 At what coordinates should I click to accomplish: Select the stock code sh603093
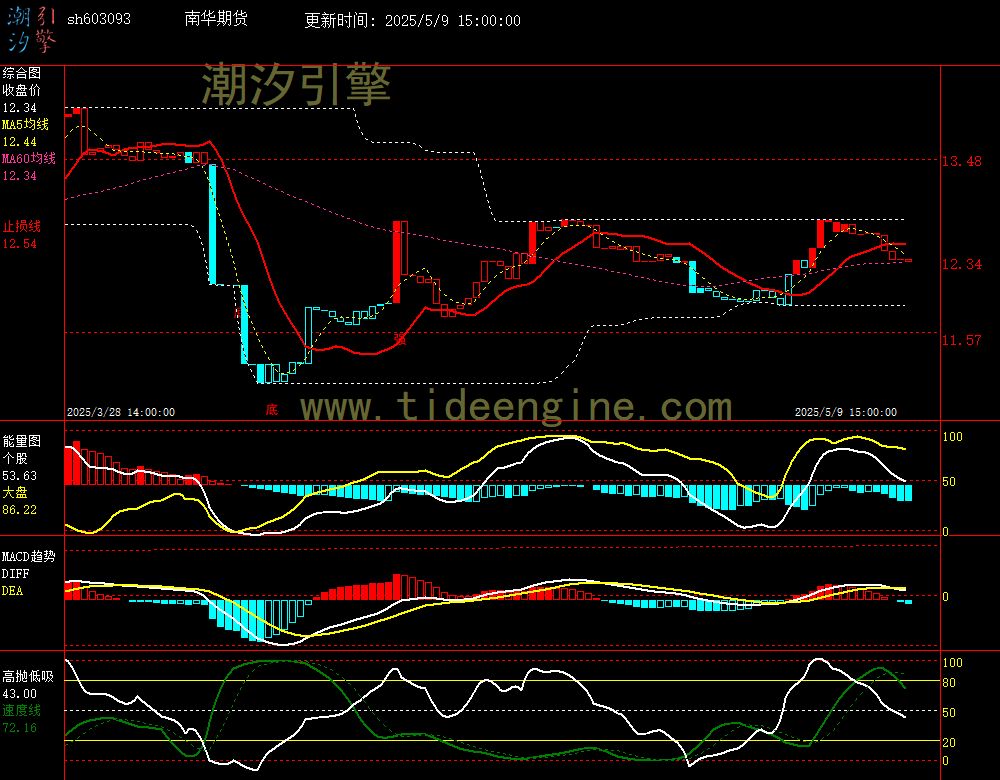point(99,19)
